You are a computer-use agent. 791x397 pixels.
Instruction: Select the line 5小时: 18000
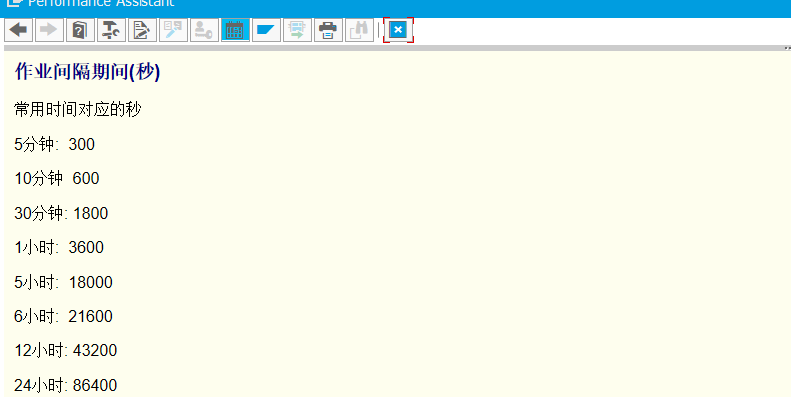tap(64, 282)
